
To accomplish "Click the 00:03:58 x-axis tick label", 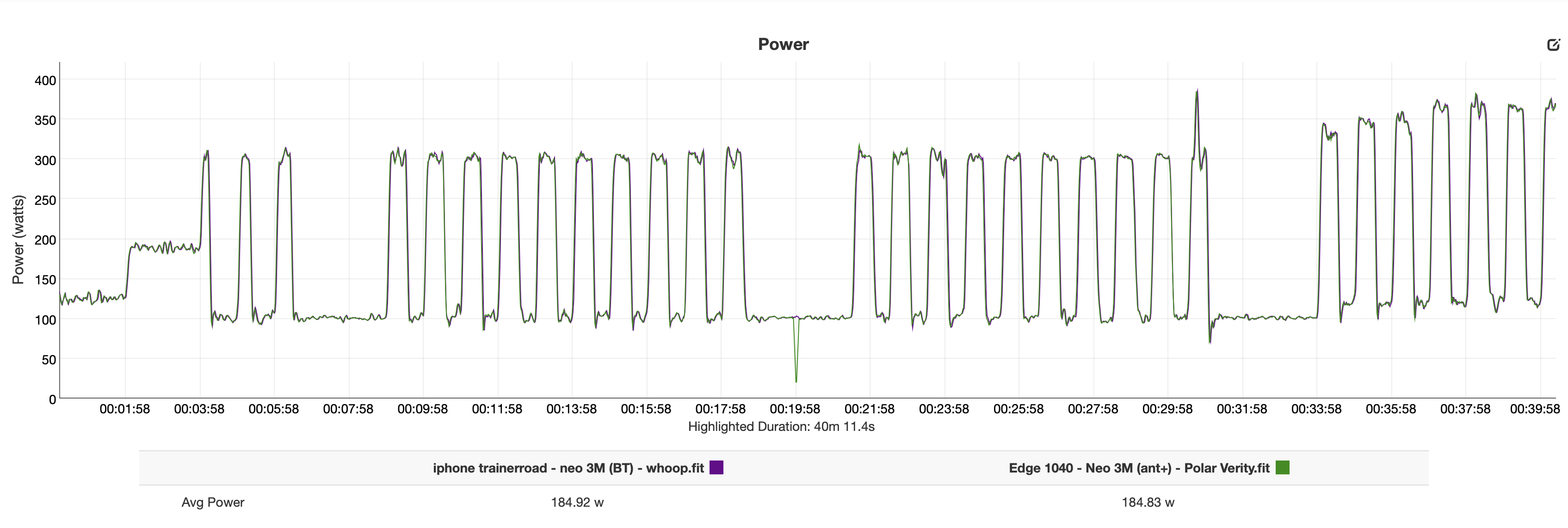I will (x=199, y=409).
